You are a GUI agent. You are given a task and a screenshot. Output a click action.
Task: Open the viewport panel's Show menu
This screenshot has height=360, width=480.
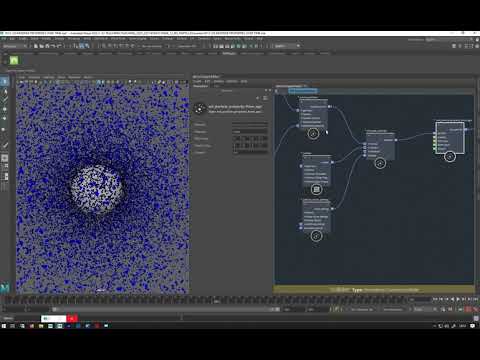[x=62, y=77]
